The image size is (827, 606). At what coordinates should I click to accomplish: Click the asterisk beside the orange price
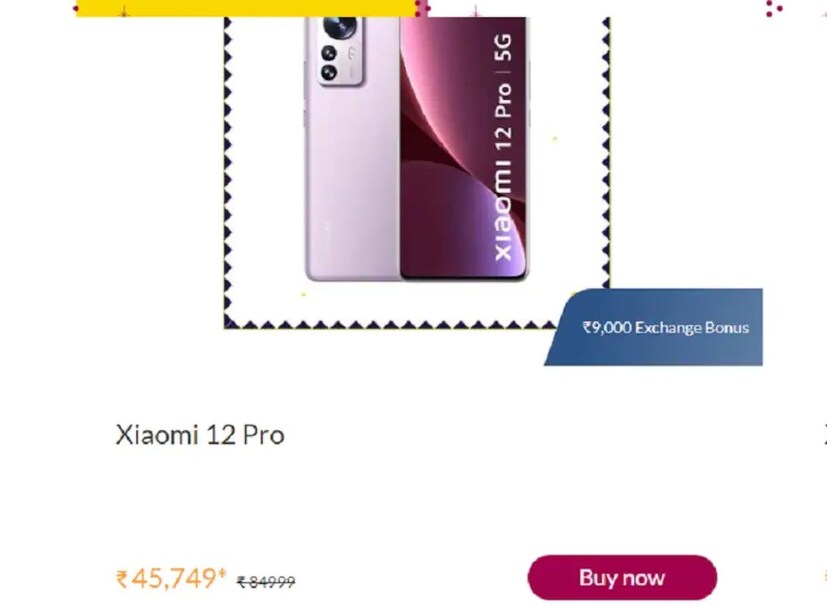(x=222, y=572)
